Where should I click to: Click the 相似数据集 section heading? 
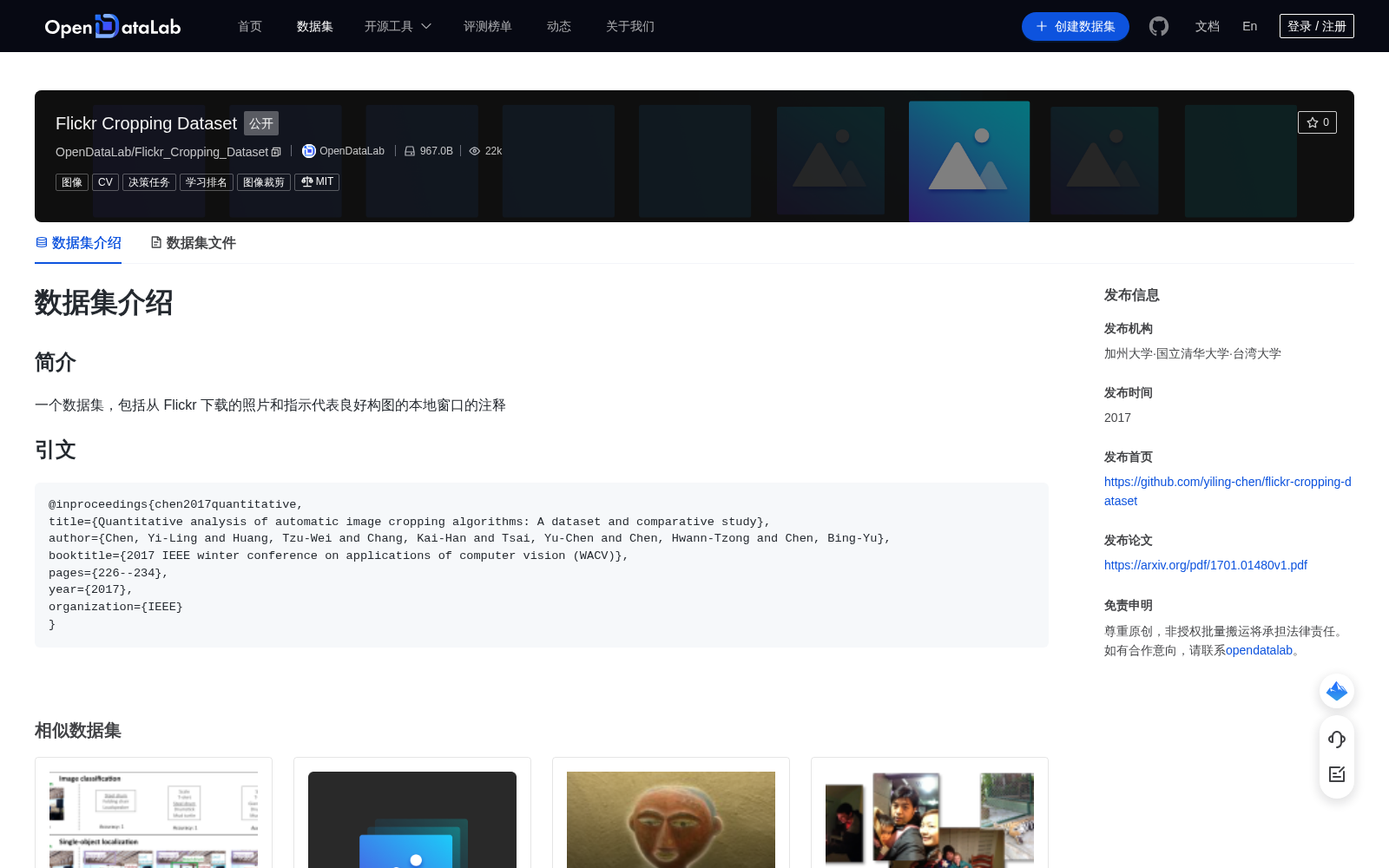[x=78, y=730]
